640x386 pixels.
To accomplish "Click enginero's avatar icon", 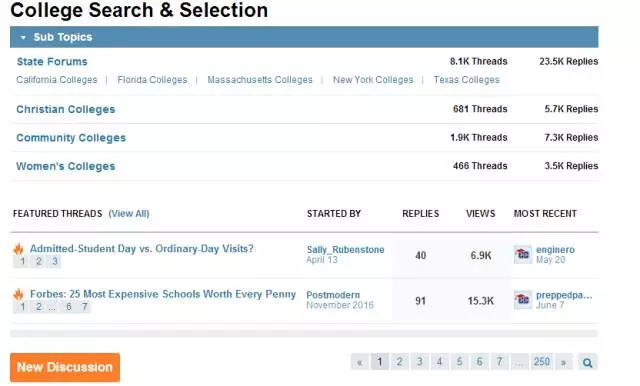I will (x=522, y=255).
